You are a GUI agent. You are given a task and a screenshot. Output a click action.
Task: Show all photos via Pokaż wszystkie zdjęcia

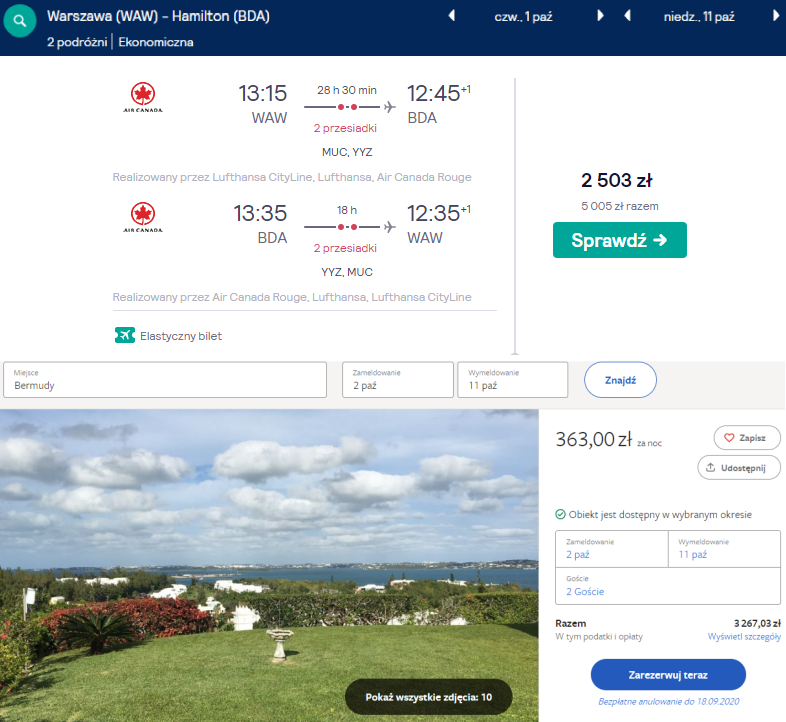point(428,696)
